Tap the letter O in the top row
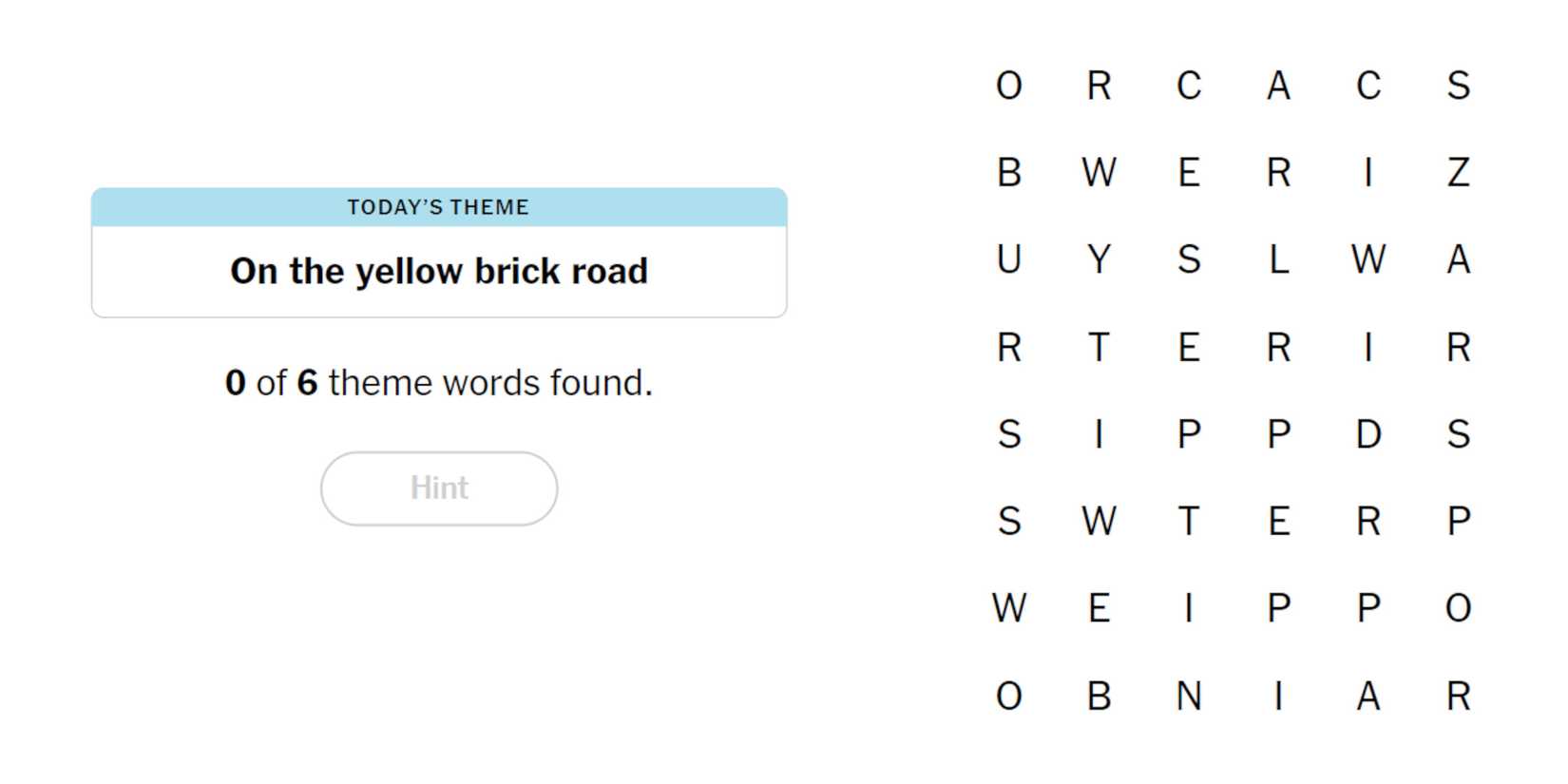The width and height of the screenshot is (1568, 784). (1008, 86)
